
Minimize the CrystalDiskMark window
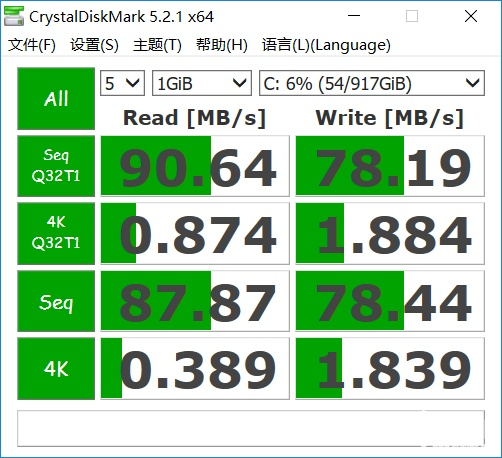(x=354, y=16)
